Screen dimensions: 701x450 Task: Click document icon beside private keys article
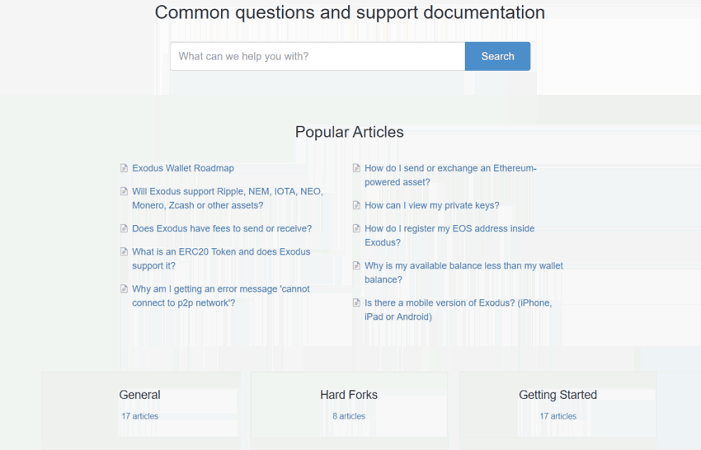pyautogui.click(x=357, y=205)
